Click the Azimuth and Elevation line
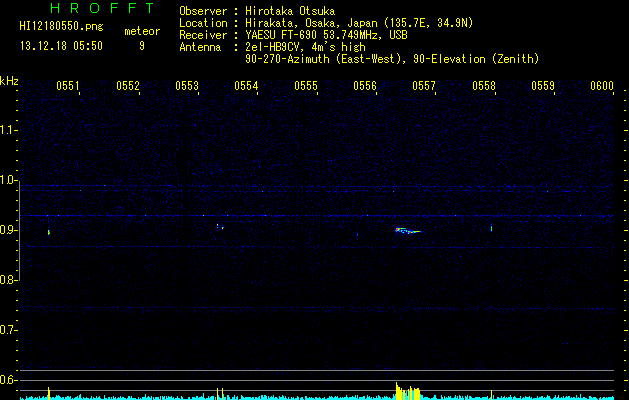Screen dimensions: 629x400 [392, 59]
